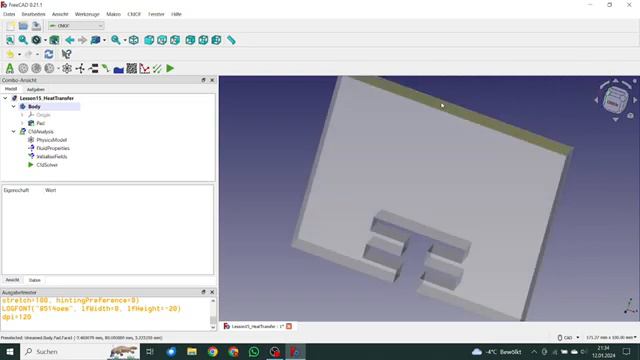
Task: Collapse the Lesson15_HeatTransfer document tree
Action: (5, 98)
